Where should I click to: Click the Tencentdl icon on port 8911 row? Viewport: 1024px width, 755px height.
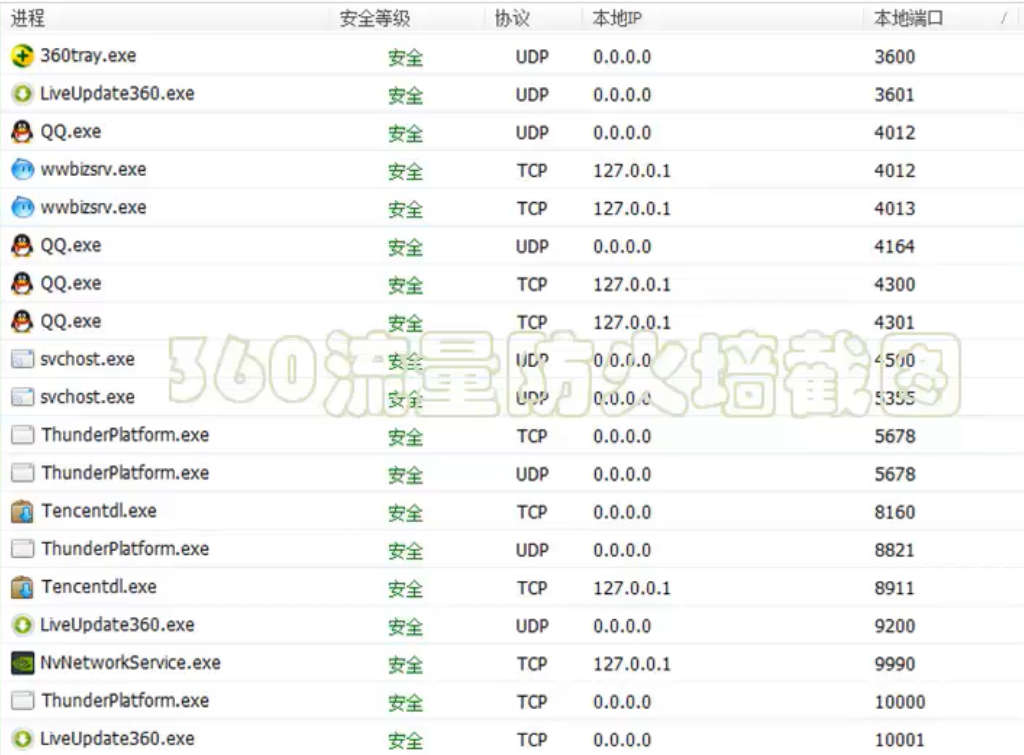pyautogui.click(x=22, y=587)
